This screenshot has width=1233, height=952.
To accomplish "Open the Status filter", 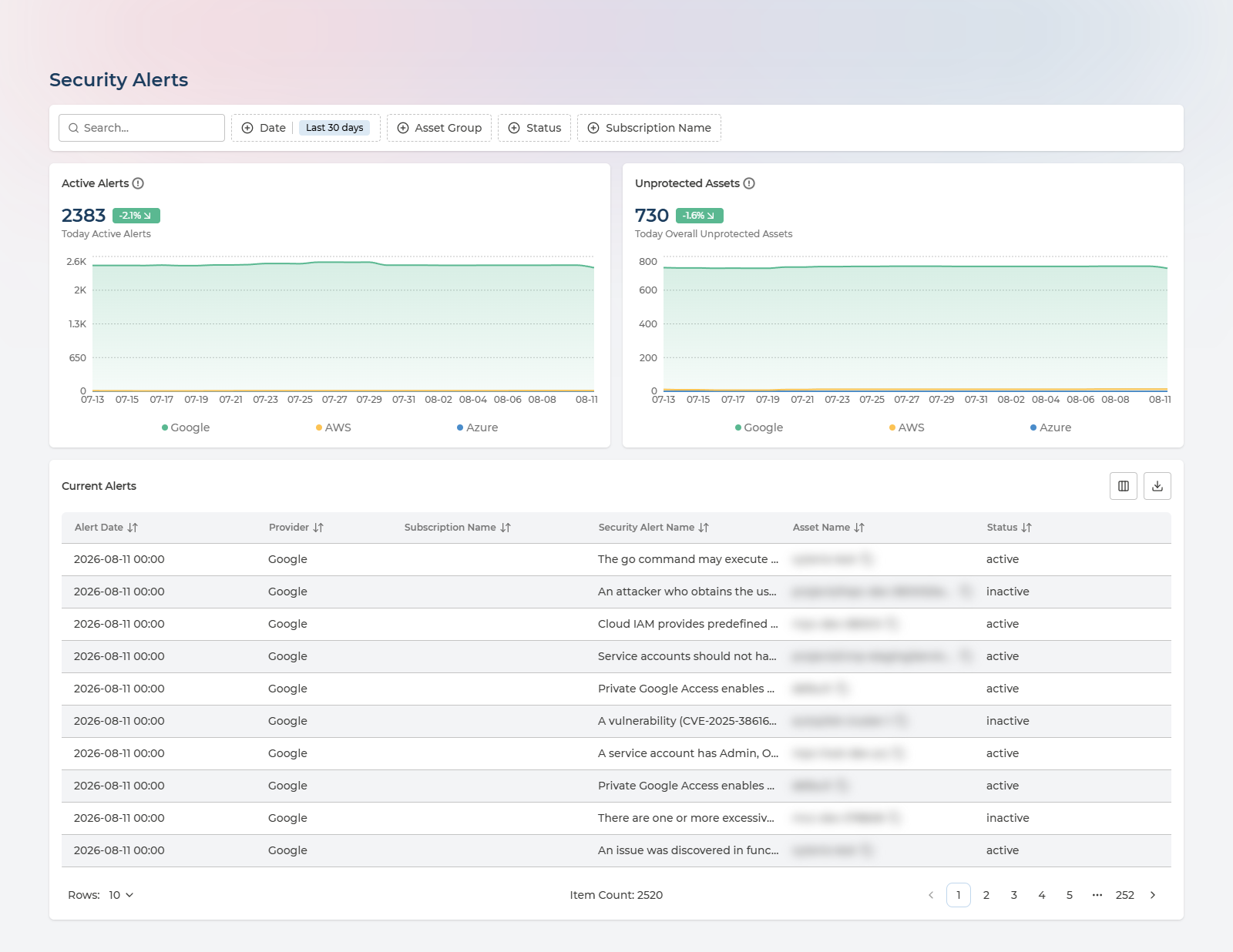I will coord(534,128).
